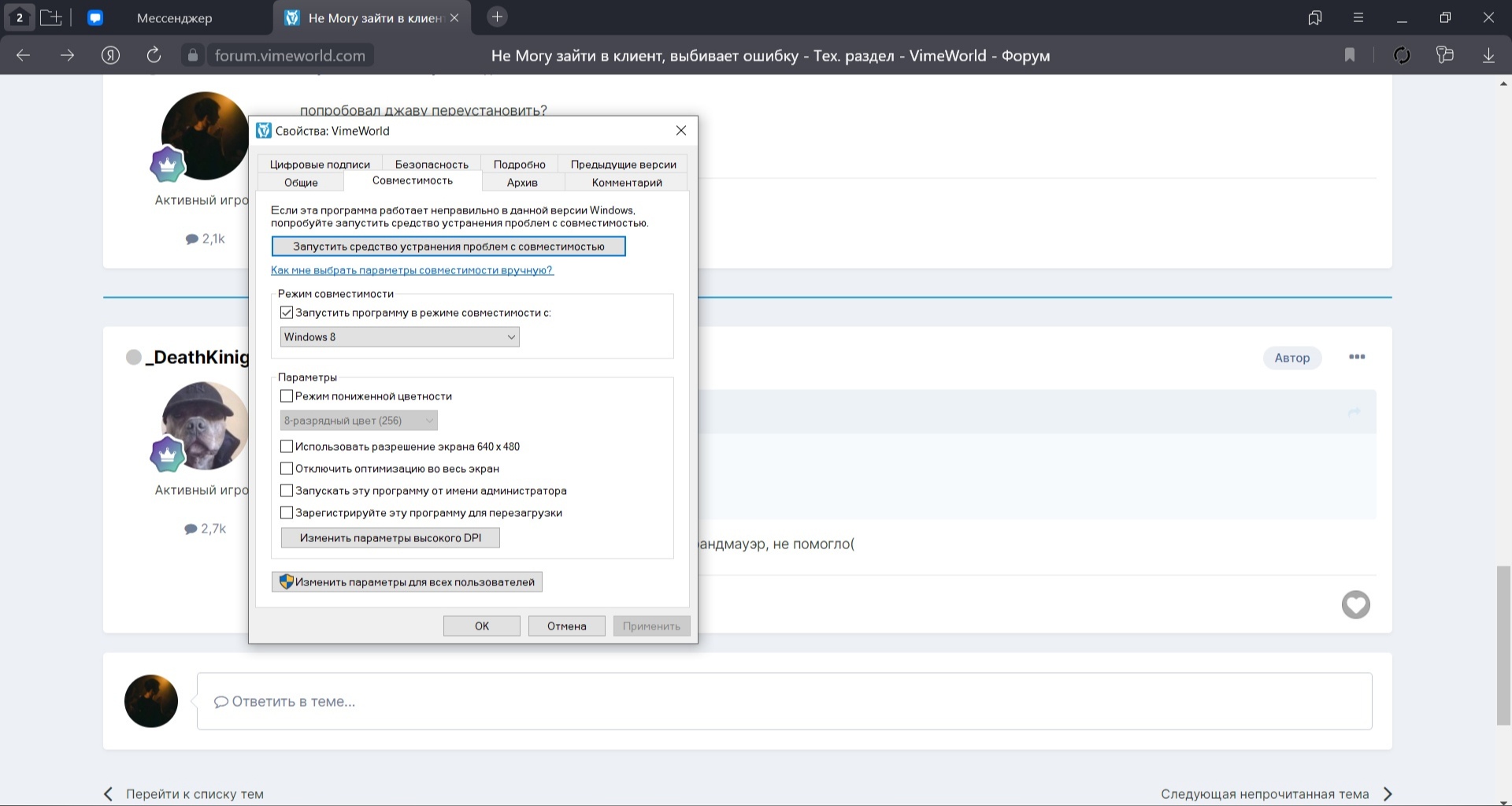
Task: Click the back navigation arrow
Action: (24, 55)
